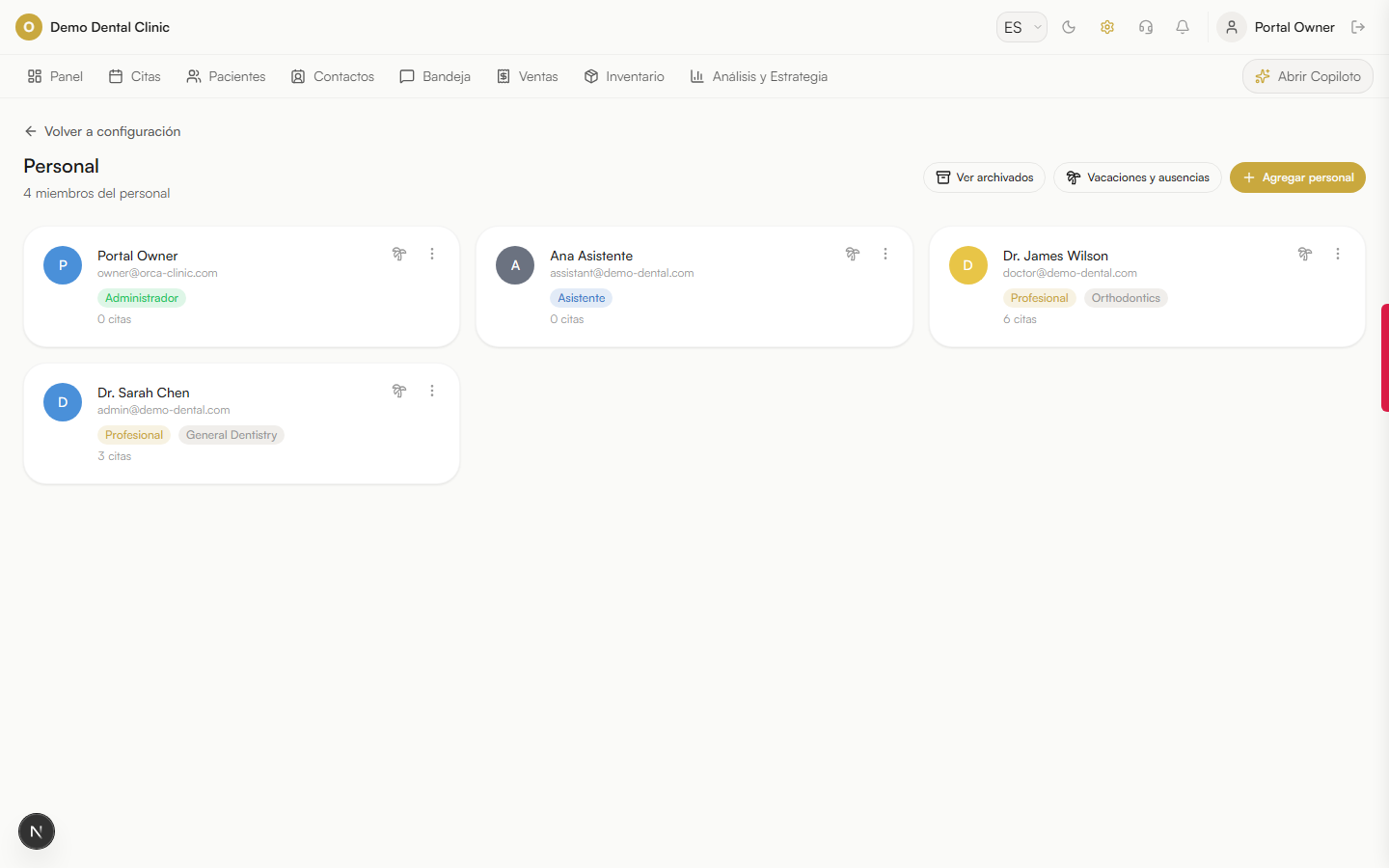Click the red tab at right edge
1389x868 pixels.
[1385, 358]
